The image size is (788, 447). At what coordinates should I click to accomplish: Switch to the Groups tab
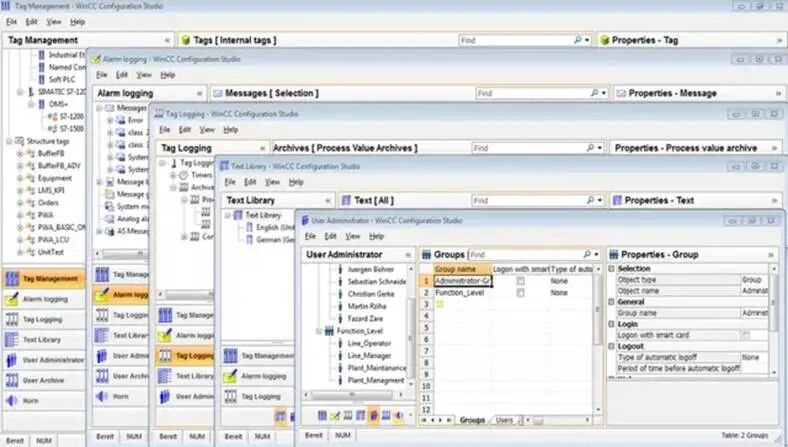coord(472,420)
